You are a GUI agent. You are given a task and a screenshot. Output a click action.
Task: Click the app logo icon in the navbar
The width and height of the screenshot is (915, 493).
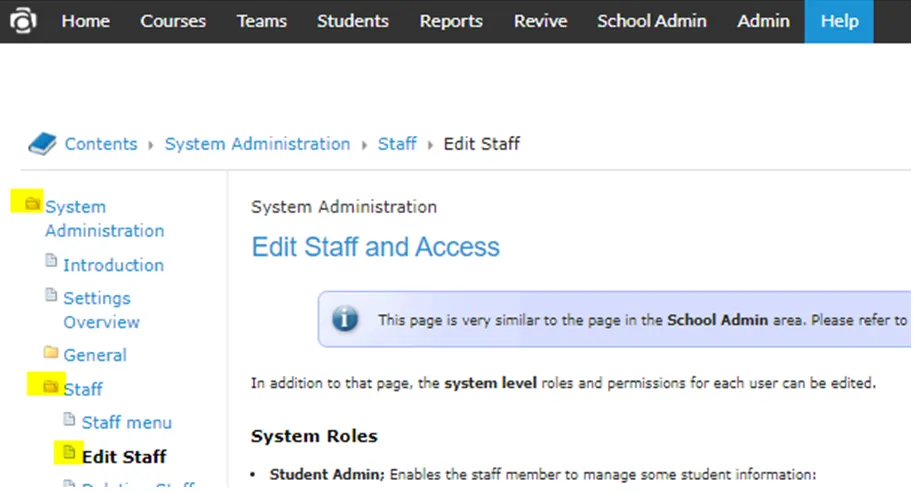tap(23, 21)
